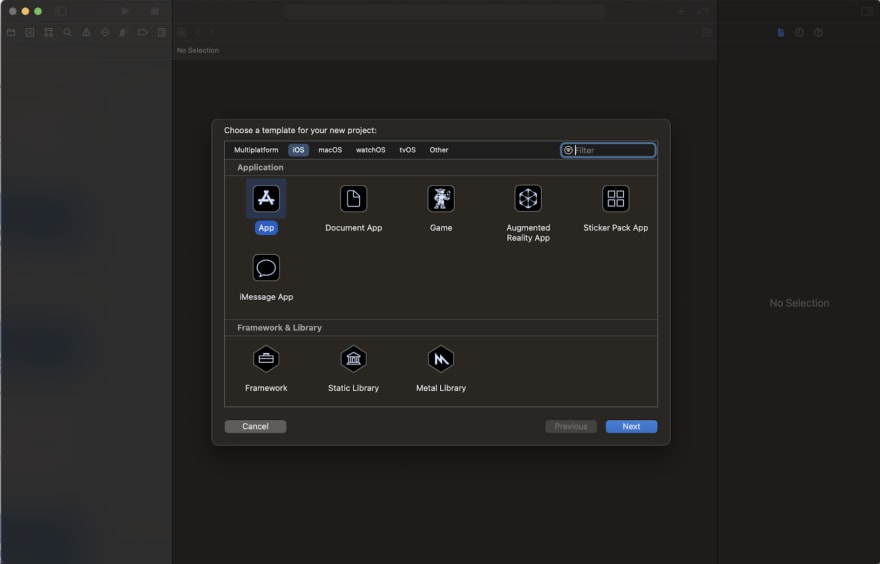The height and width of the screenshot is (564, 880).
Task: Navigate forward in the editor
Action: pos(212,33)
